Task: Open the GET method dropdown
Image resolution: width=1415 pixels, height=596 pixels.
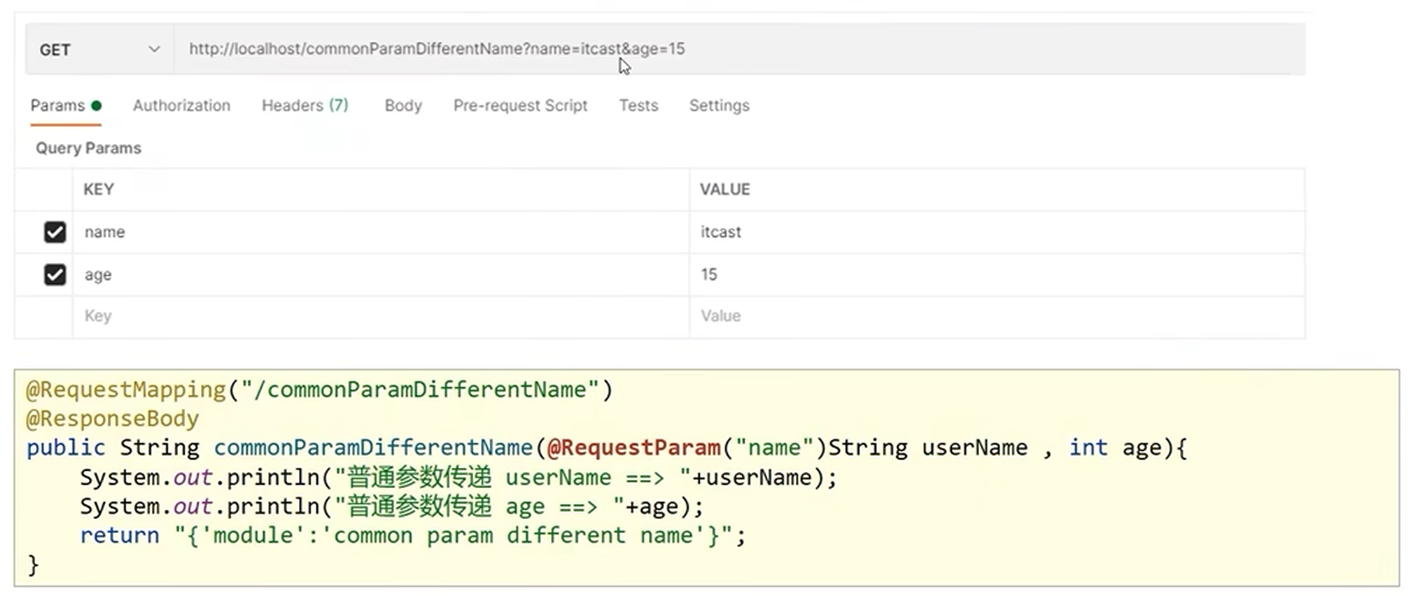Action: (99, 49)
